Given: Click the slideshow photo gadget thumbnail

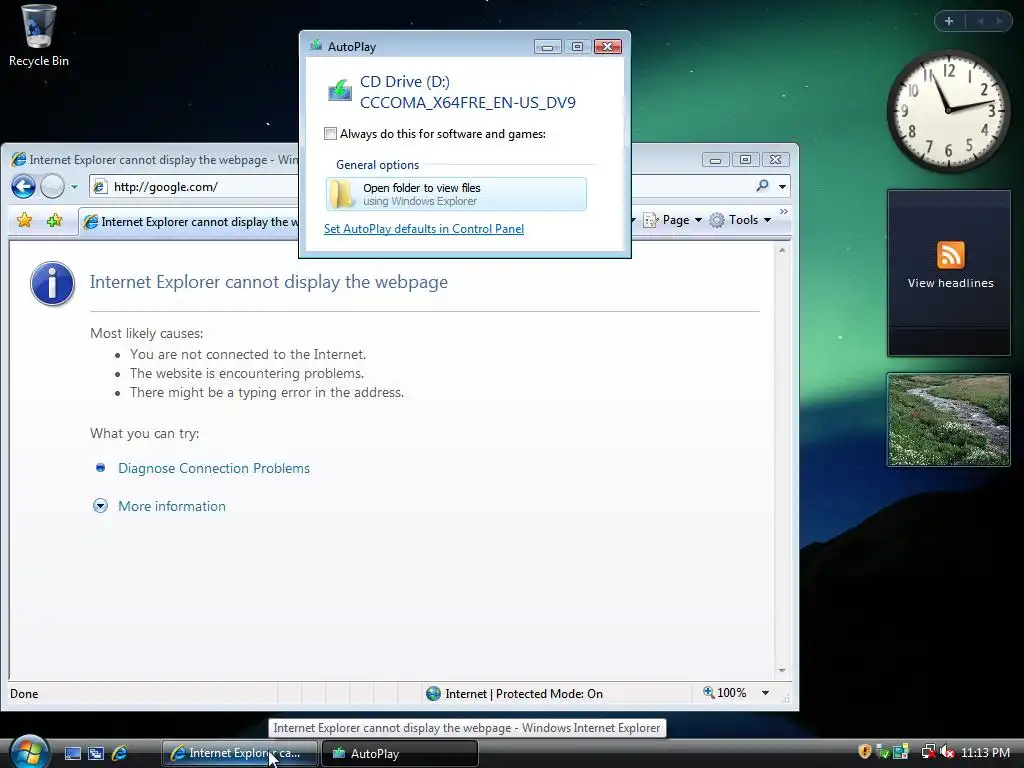Looking at the screenshot, I should 948,420.
